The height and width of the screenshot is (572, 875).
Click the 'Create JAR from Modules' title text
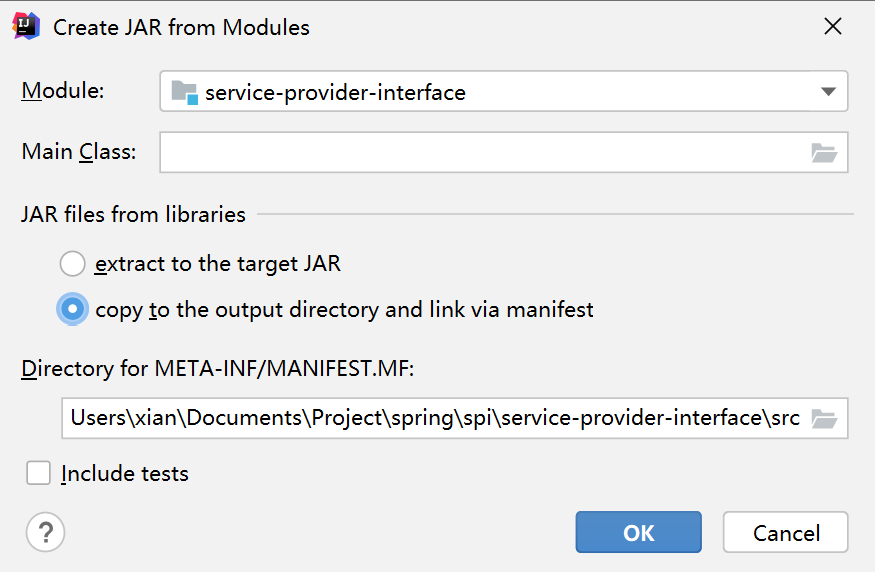tap(181, 27)
